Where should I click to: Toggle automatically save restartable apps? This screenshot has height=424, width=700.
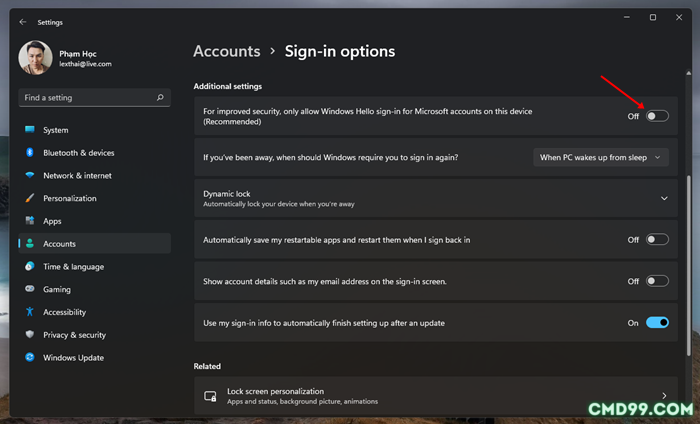coord(657,240)
